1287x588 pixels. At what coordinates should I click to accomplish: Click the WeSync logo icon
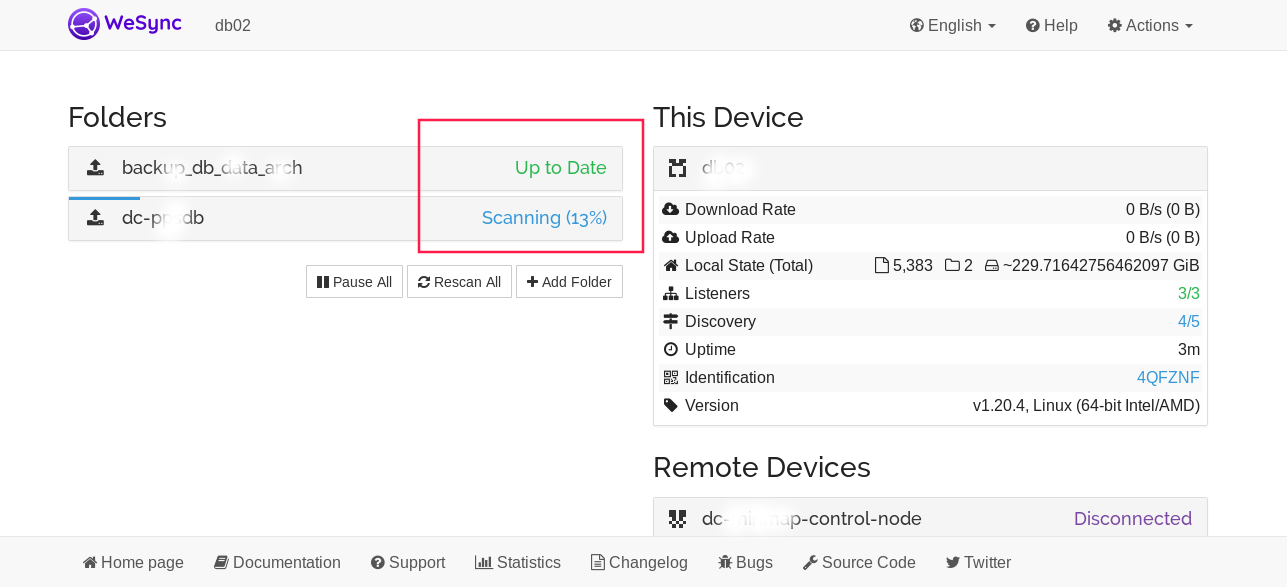(84, 24)
